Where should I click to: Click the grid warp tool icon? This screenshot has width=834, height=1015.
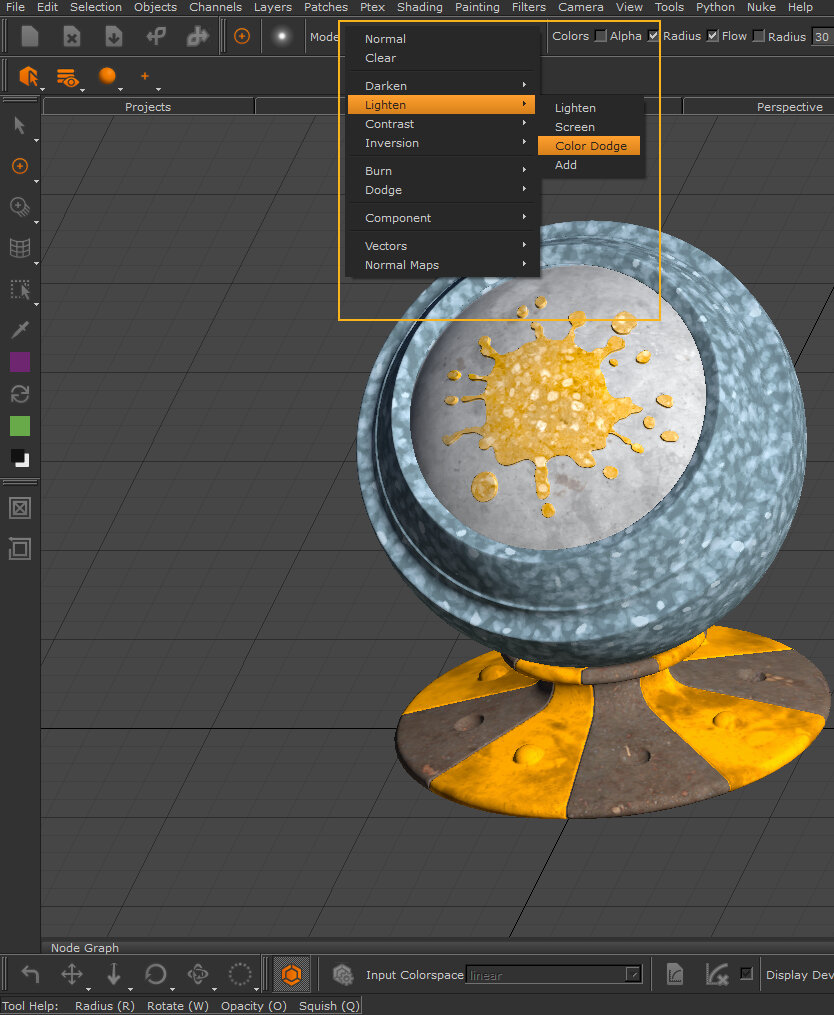pyautogui.click(x=19, y=248)
